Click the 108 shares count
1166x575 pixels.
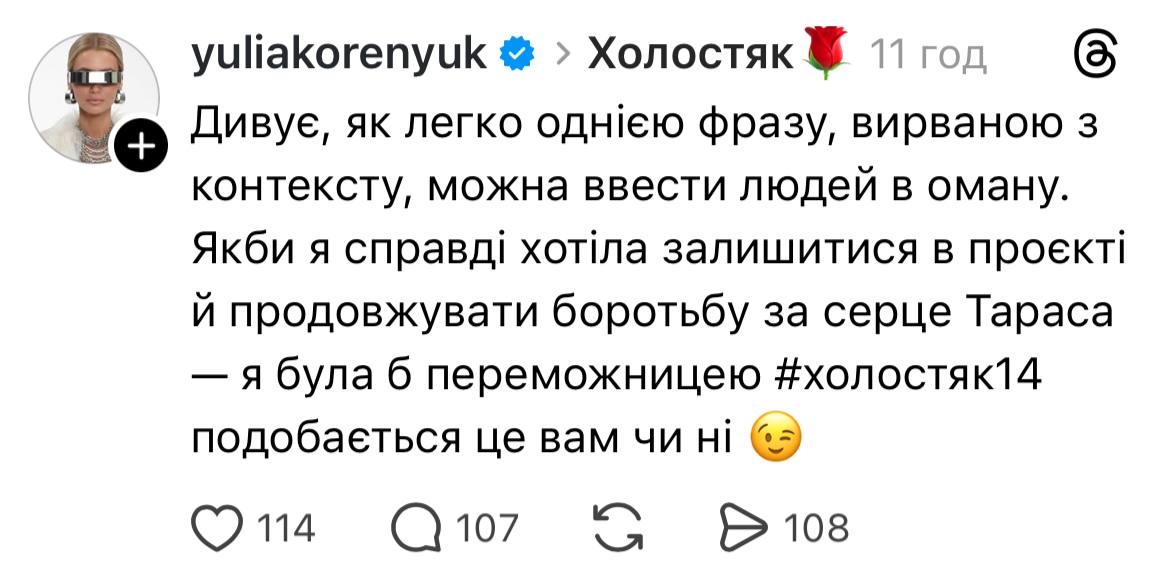[815, 527]
